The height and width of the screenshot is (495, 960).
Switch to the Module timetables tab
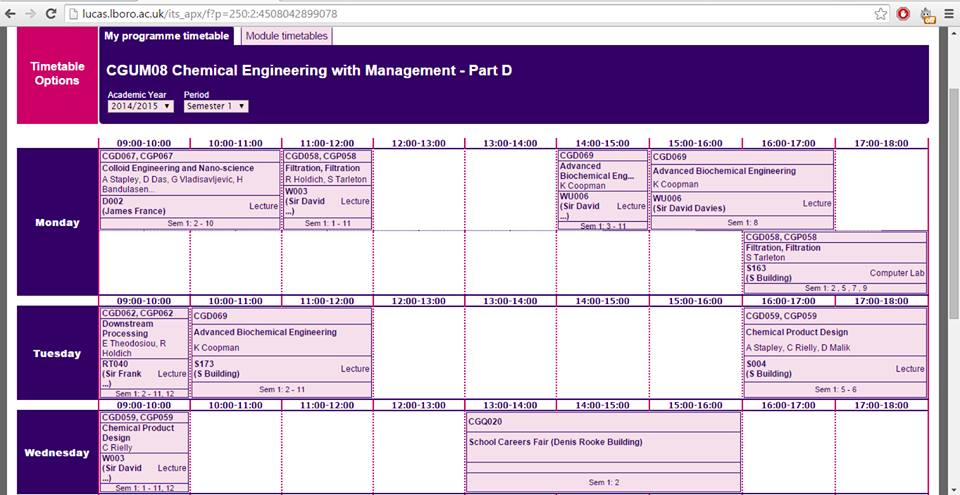(x=286, y=36)
